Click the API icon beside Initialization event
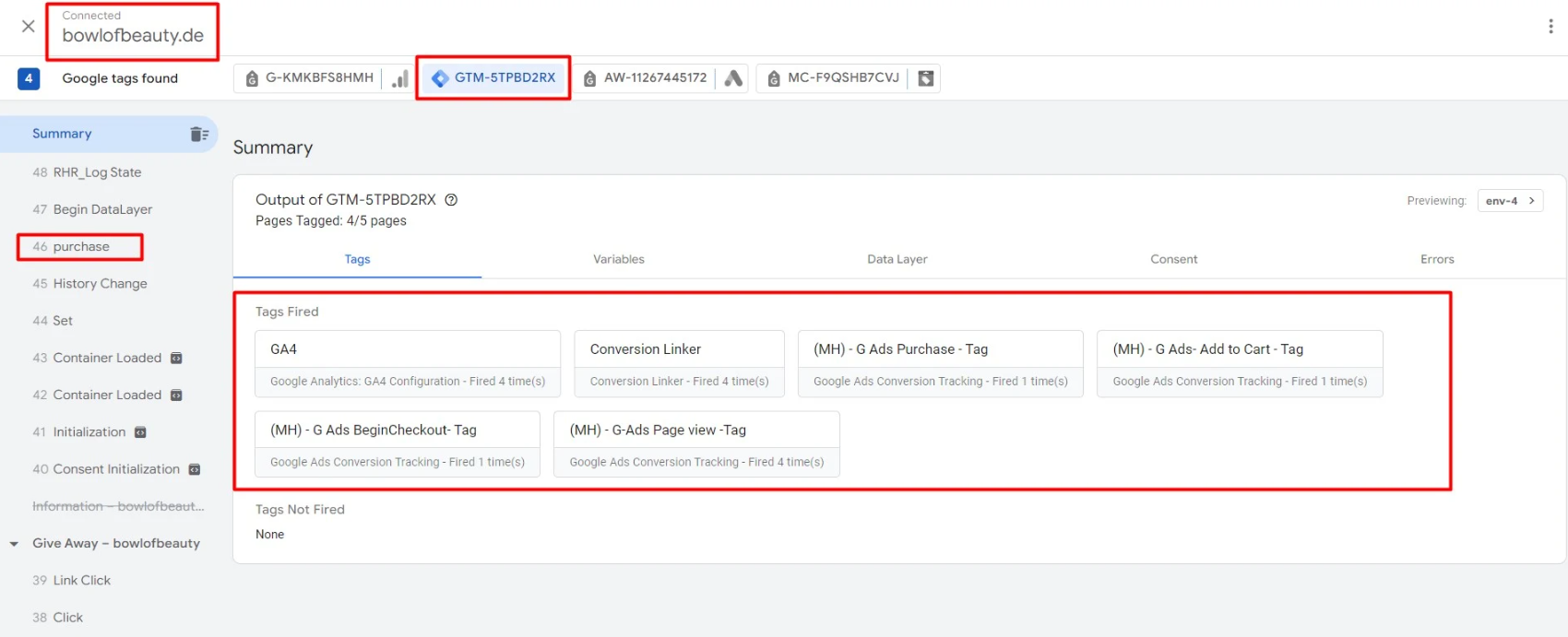This screenshot has width=1568, height=637. tap(140, 432)
